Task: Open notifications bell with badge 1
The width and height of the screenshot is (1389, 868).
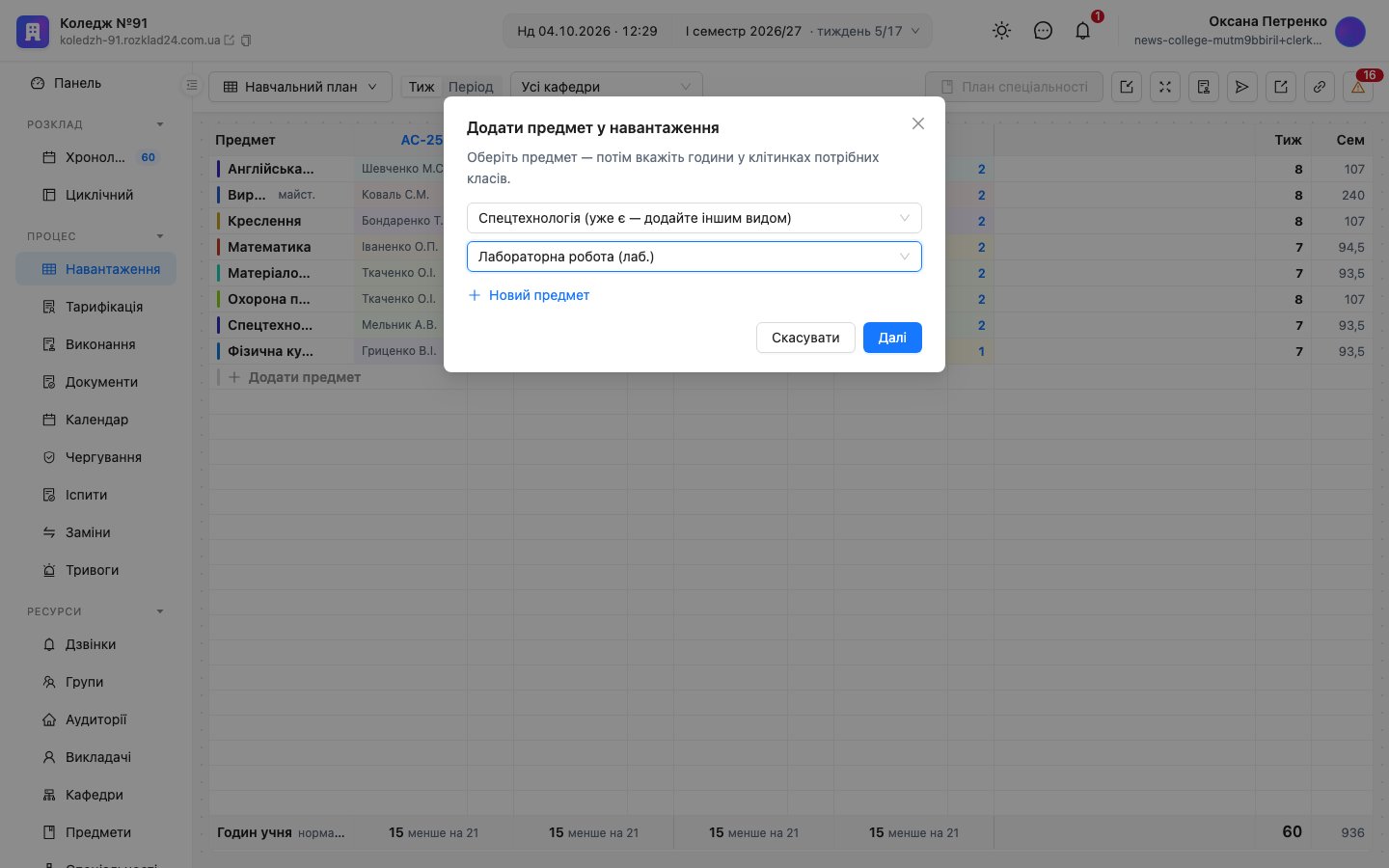Action: pyautogui.click(x=1083, y=31)
